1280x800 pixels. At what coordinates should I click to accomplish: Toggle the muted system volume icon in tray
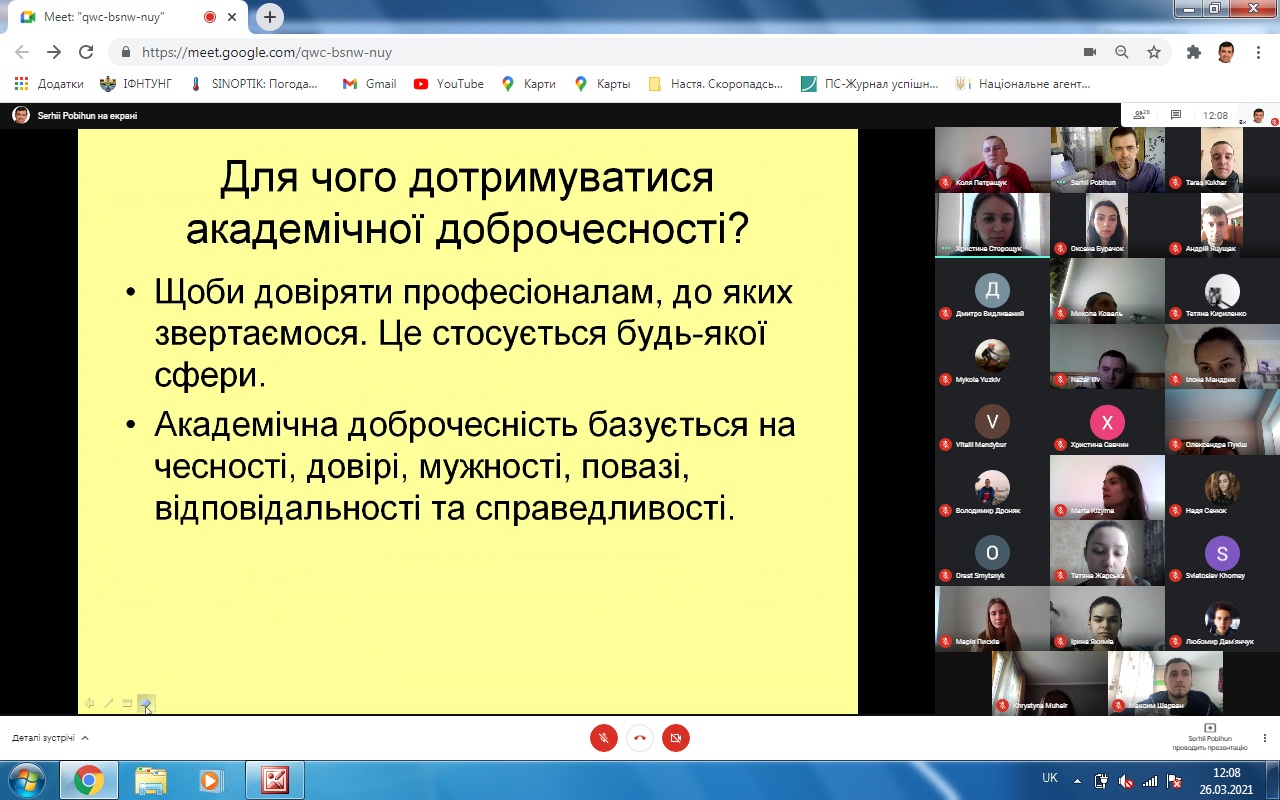pos(1126,780)
